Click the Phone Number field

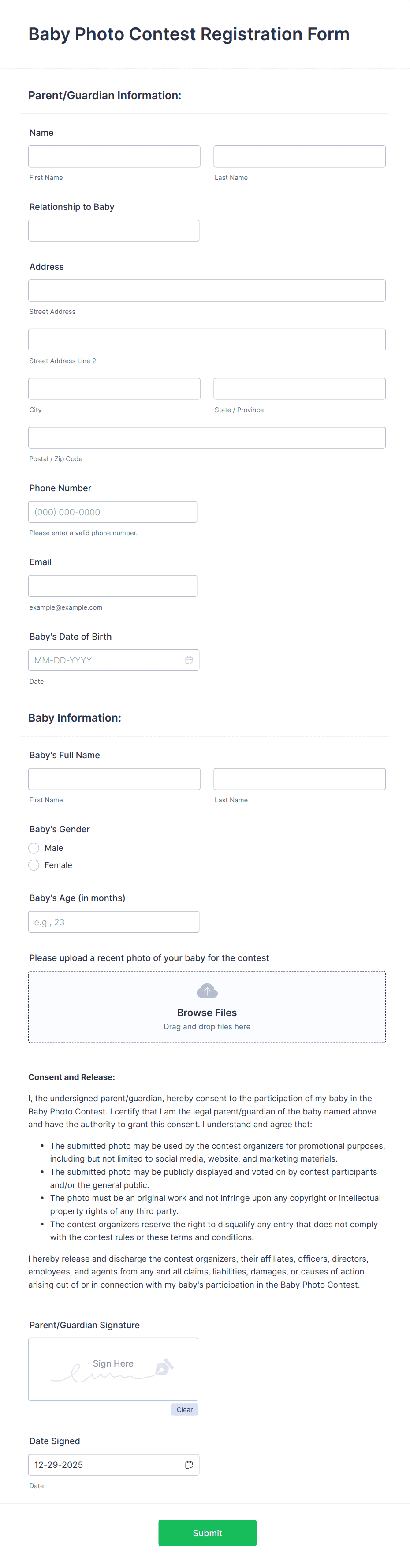click(112, 511)
